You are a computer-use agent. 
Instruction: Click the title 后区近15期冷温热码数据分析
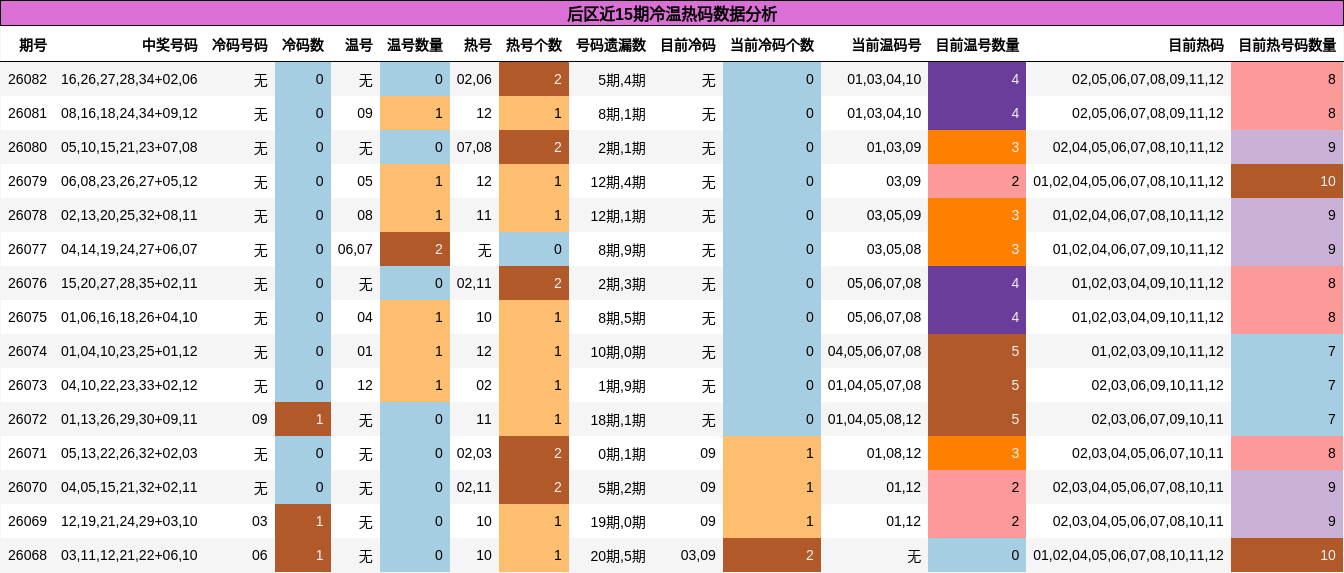[x=672, y=14]
